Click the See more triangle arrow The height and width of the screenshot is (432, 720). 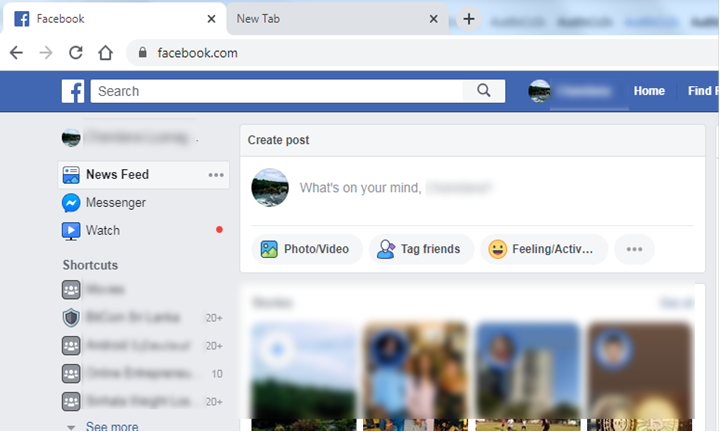tap(71, 427)
